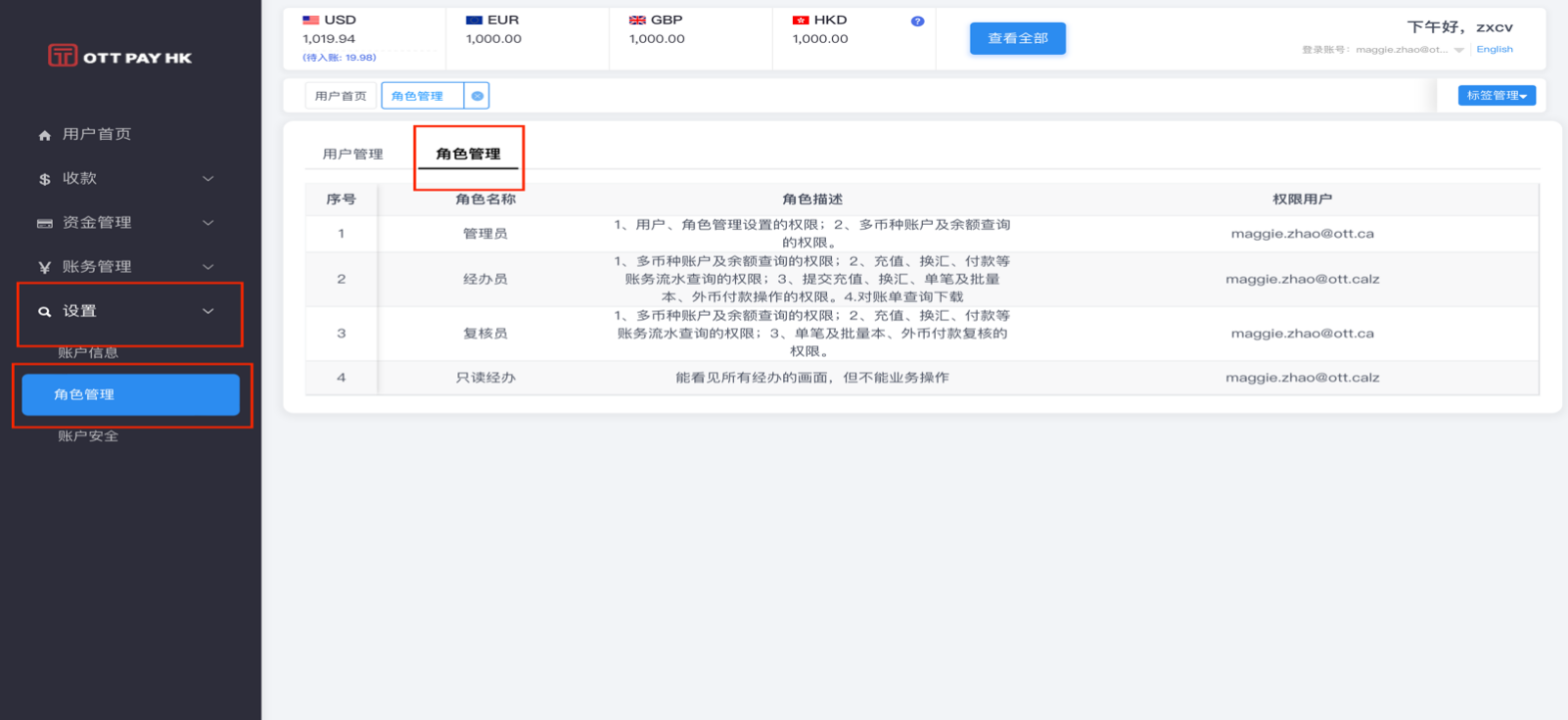
Task: Select the 管理员 role name
Action: pyautogui.click(x=485, y=234)
